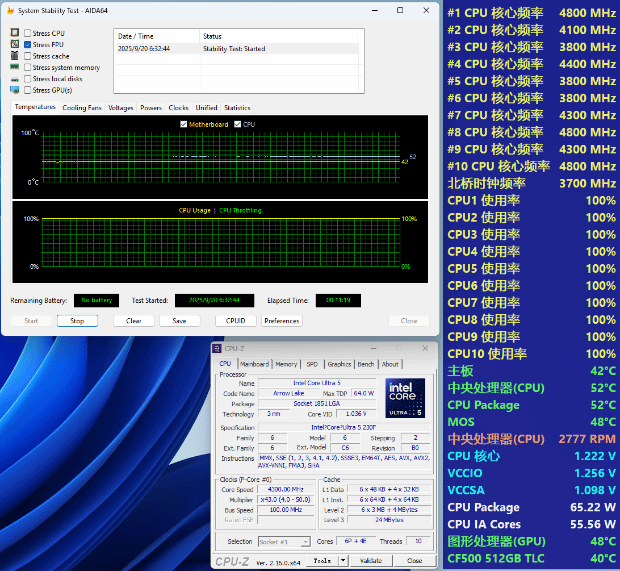Viewport: 620px width, 571px height.
Task: Toggle the Motherboard temperature graph checkbox
Action: pos(183,124)
